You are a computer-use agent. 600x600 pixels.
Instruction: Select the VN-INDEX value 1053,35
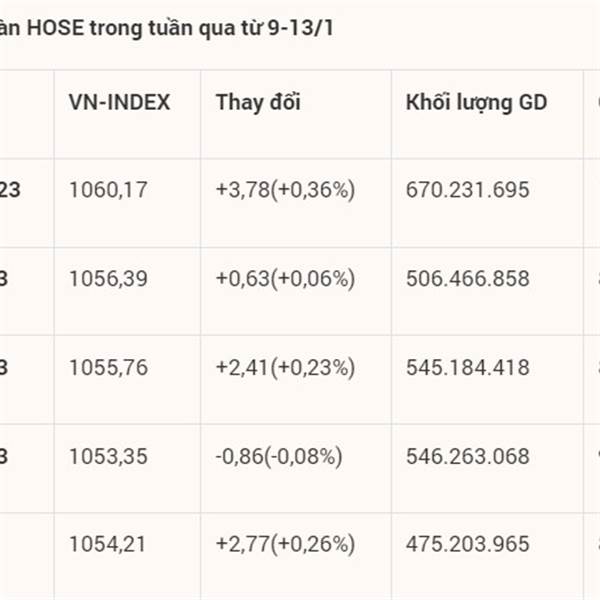108,457
